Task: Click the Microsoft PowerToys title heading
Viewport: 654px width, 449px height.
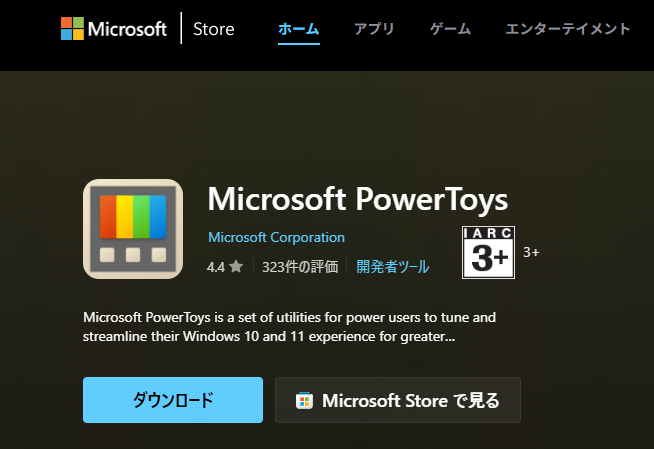Action: pyautogui.click(x=358, y=199)
